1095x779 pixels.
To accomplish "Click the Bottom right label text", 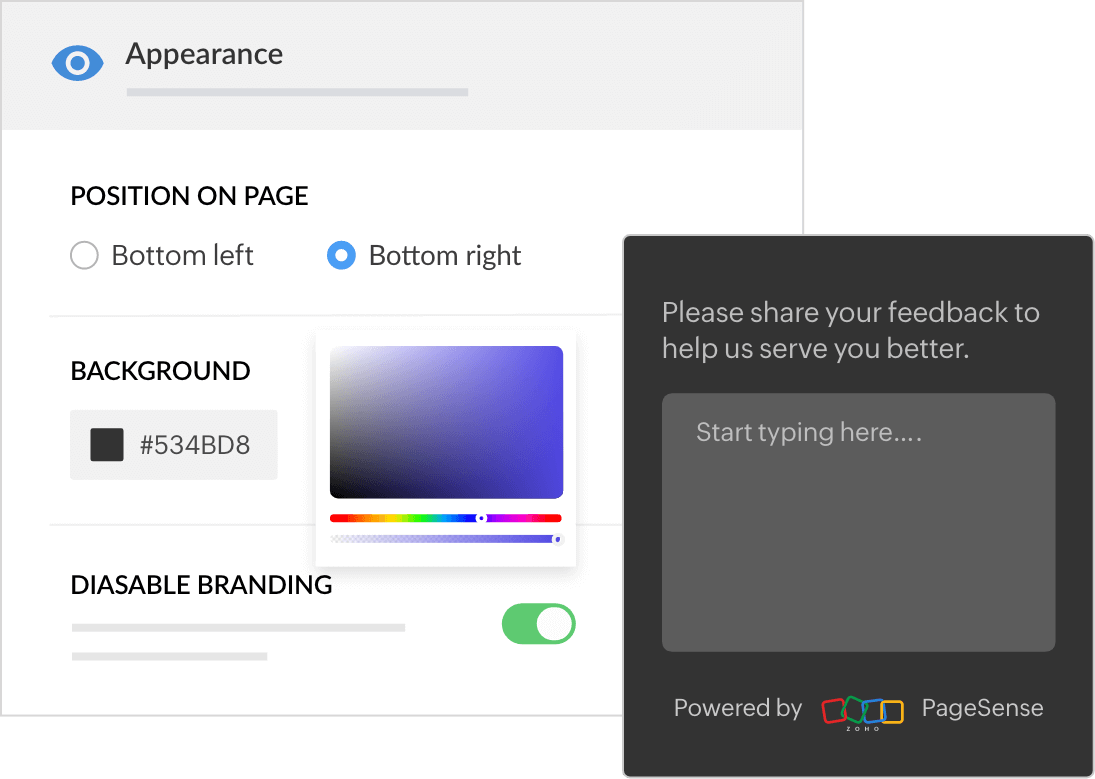I will (445, 256).
